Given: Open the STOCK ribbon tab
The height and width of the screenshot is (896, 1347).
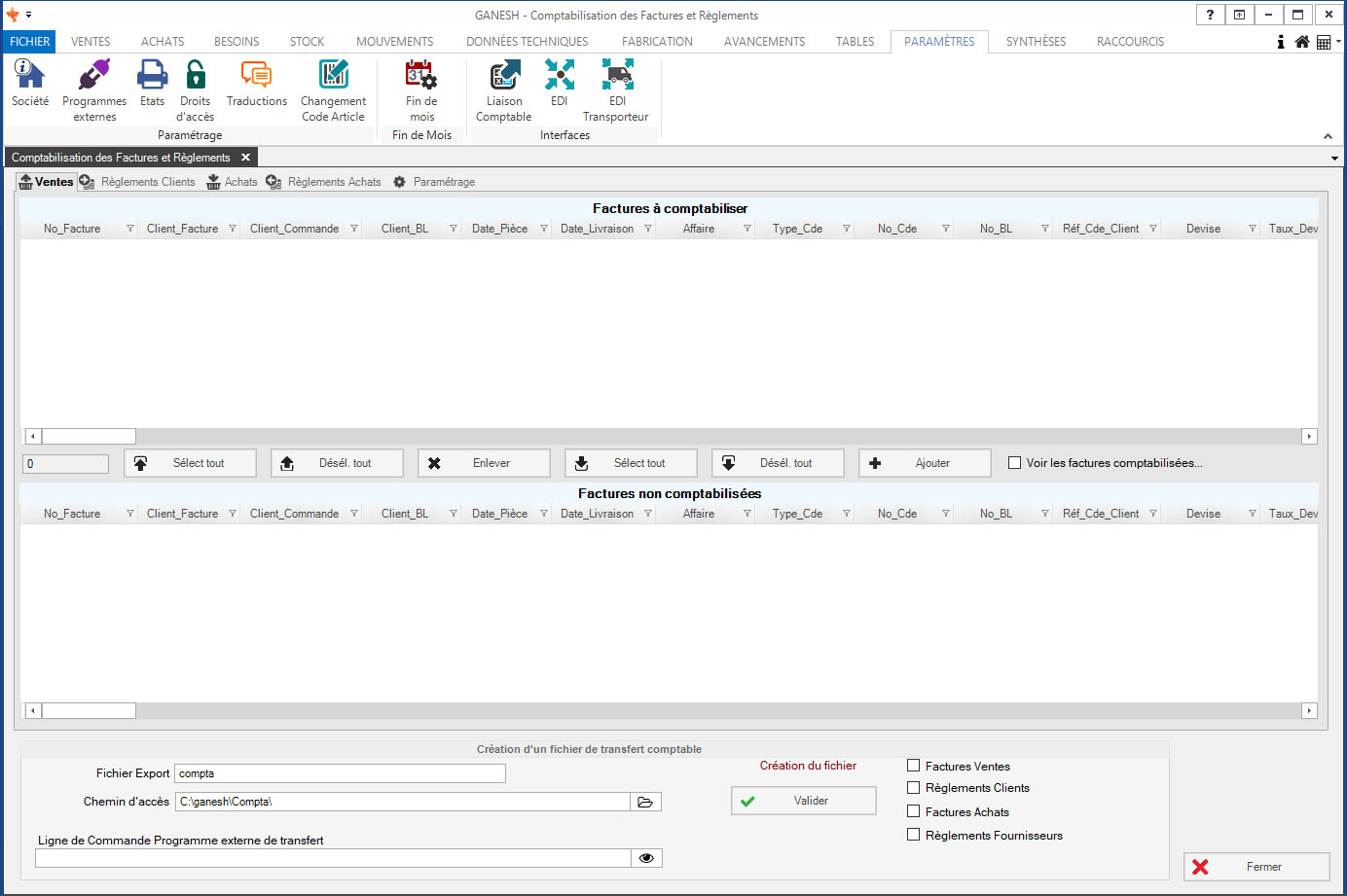Looking at the screenshot, I should pos(307,42).
